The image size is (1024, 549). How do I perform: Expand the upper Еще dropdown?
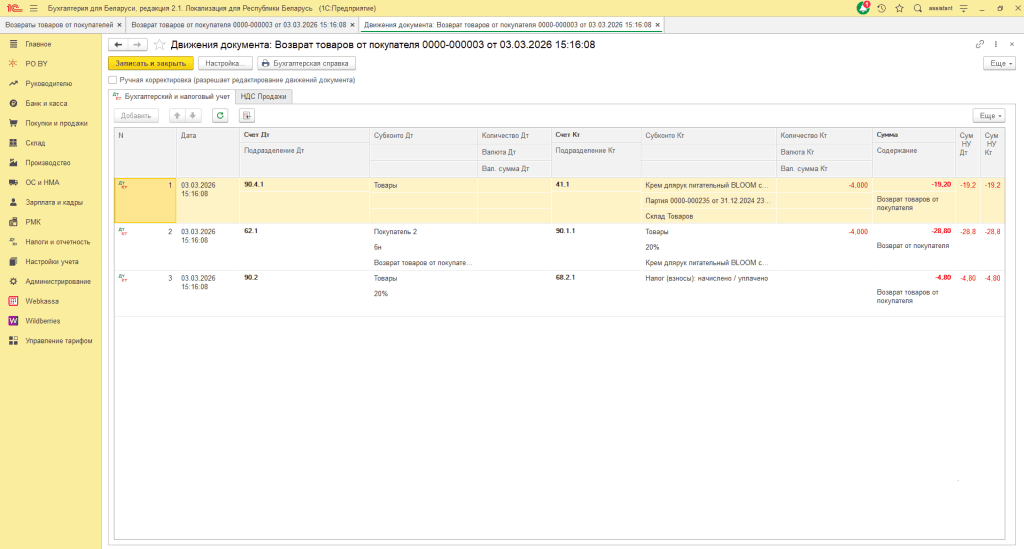click(x=999, y=62)
